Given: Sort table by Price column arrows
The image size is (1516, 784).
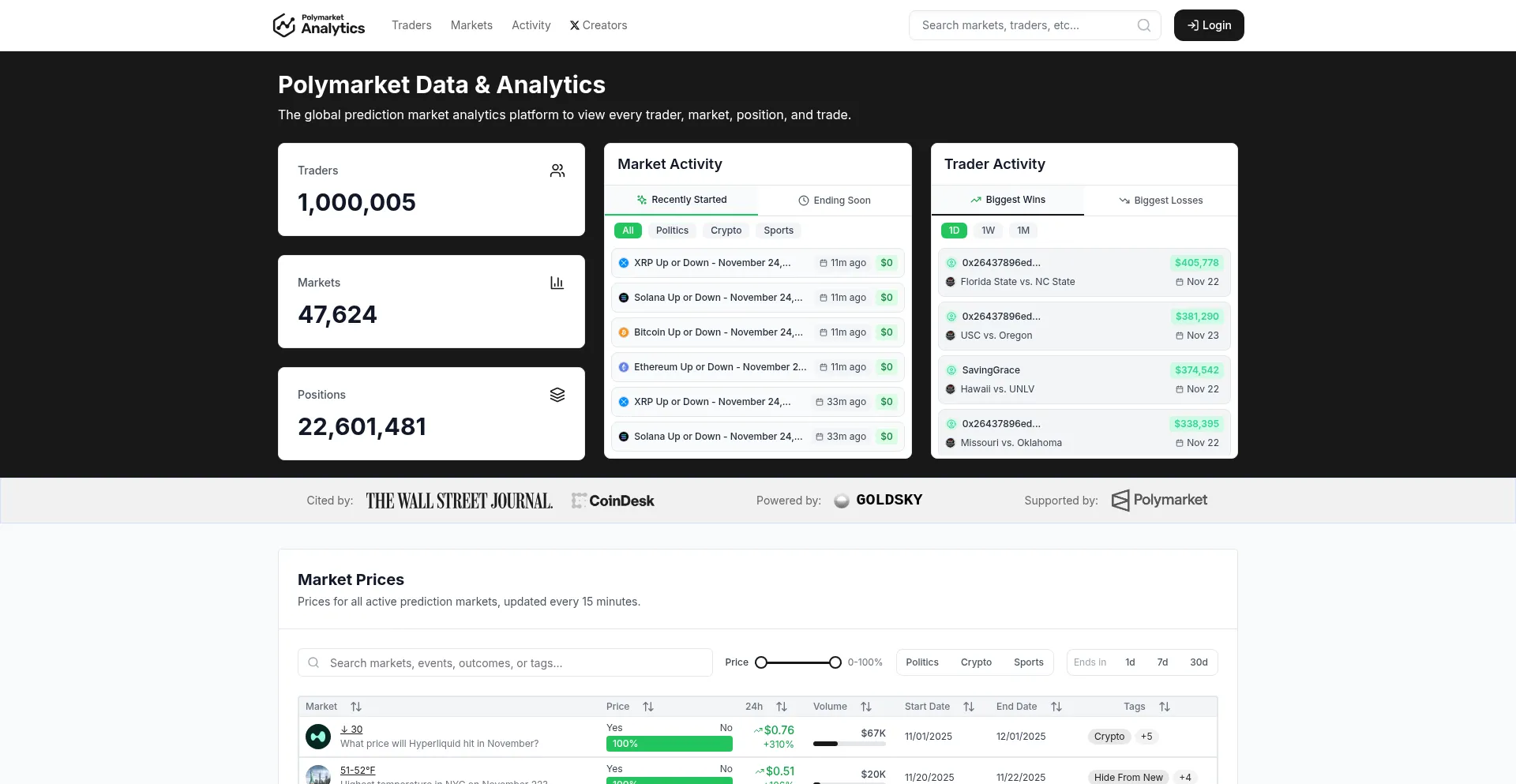Looking at the screenshot, I should click(648, 707).
